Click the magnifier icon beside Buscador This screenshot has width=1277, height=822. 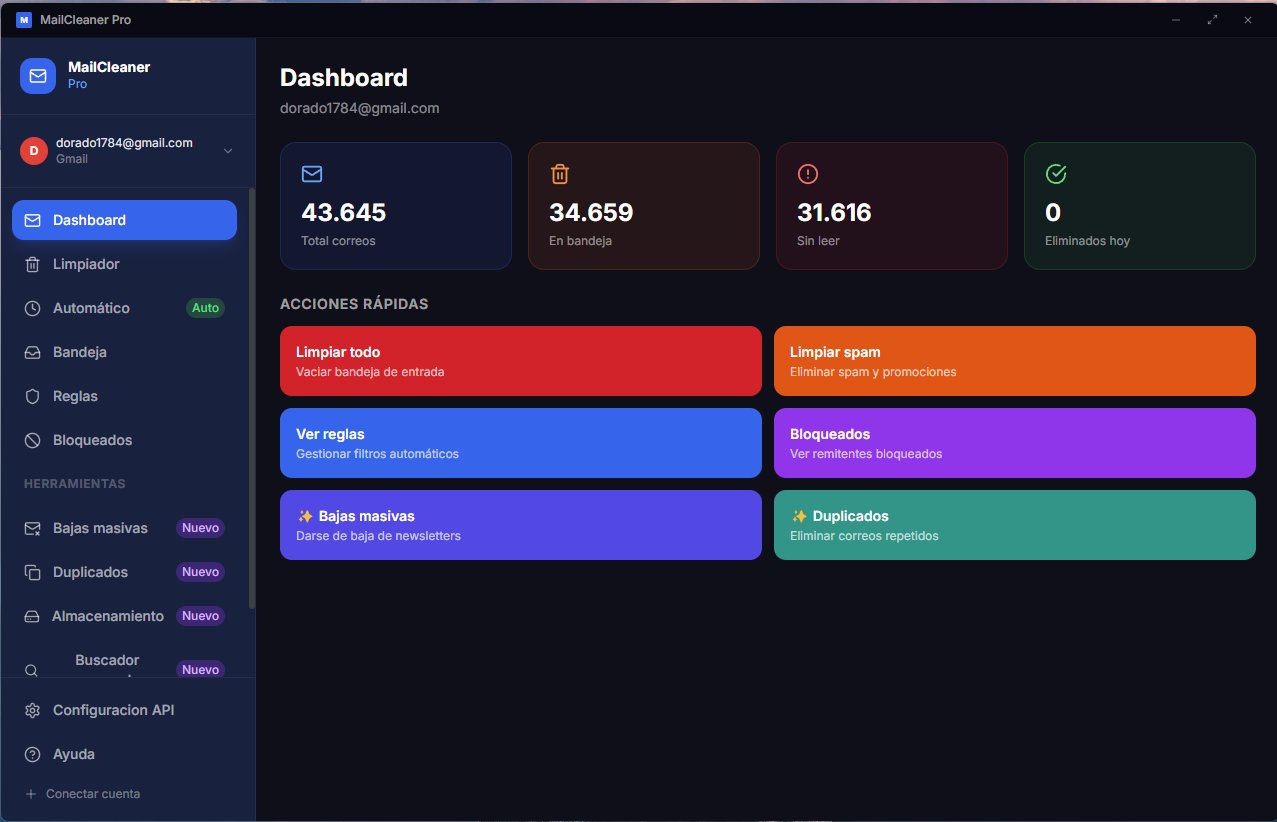coord(32,670)
